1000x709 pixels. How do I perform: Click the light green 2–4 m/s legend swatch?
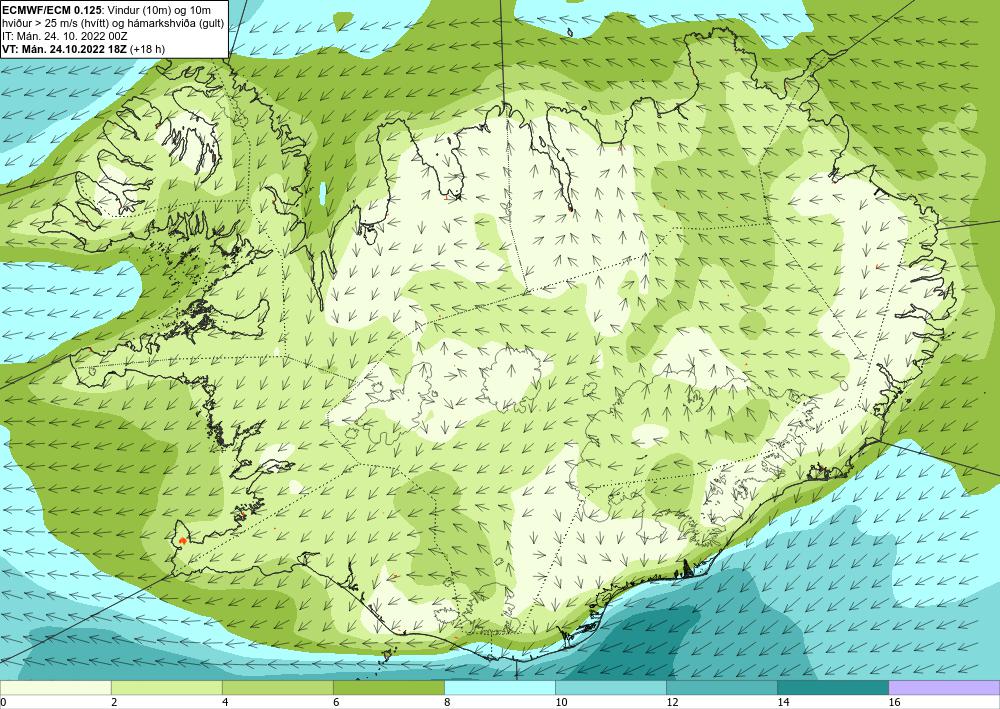[166, 688]
